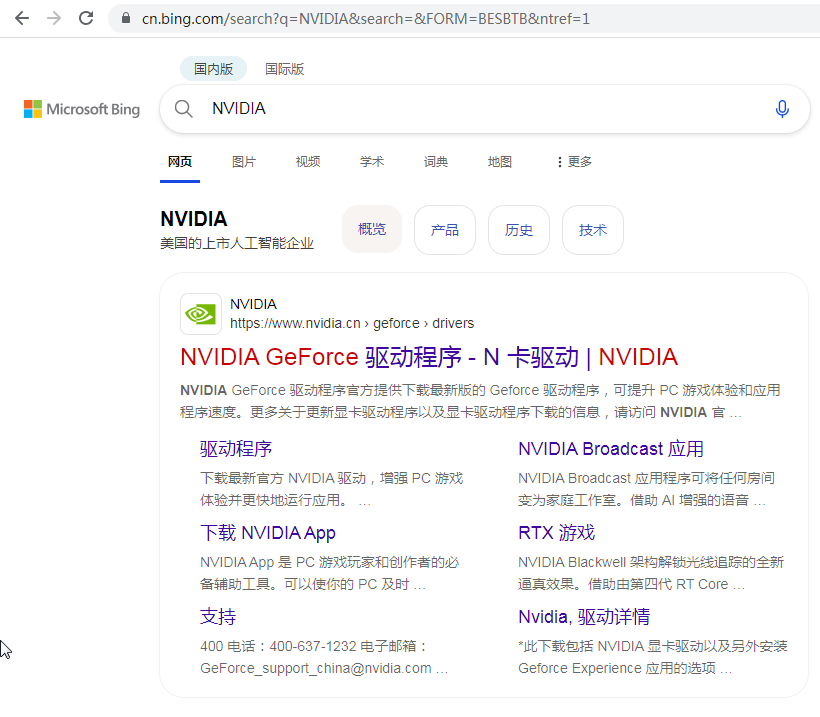Open 下载 NVIDIA App sitelink

pos(268,532)
